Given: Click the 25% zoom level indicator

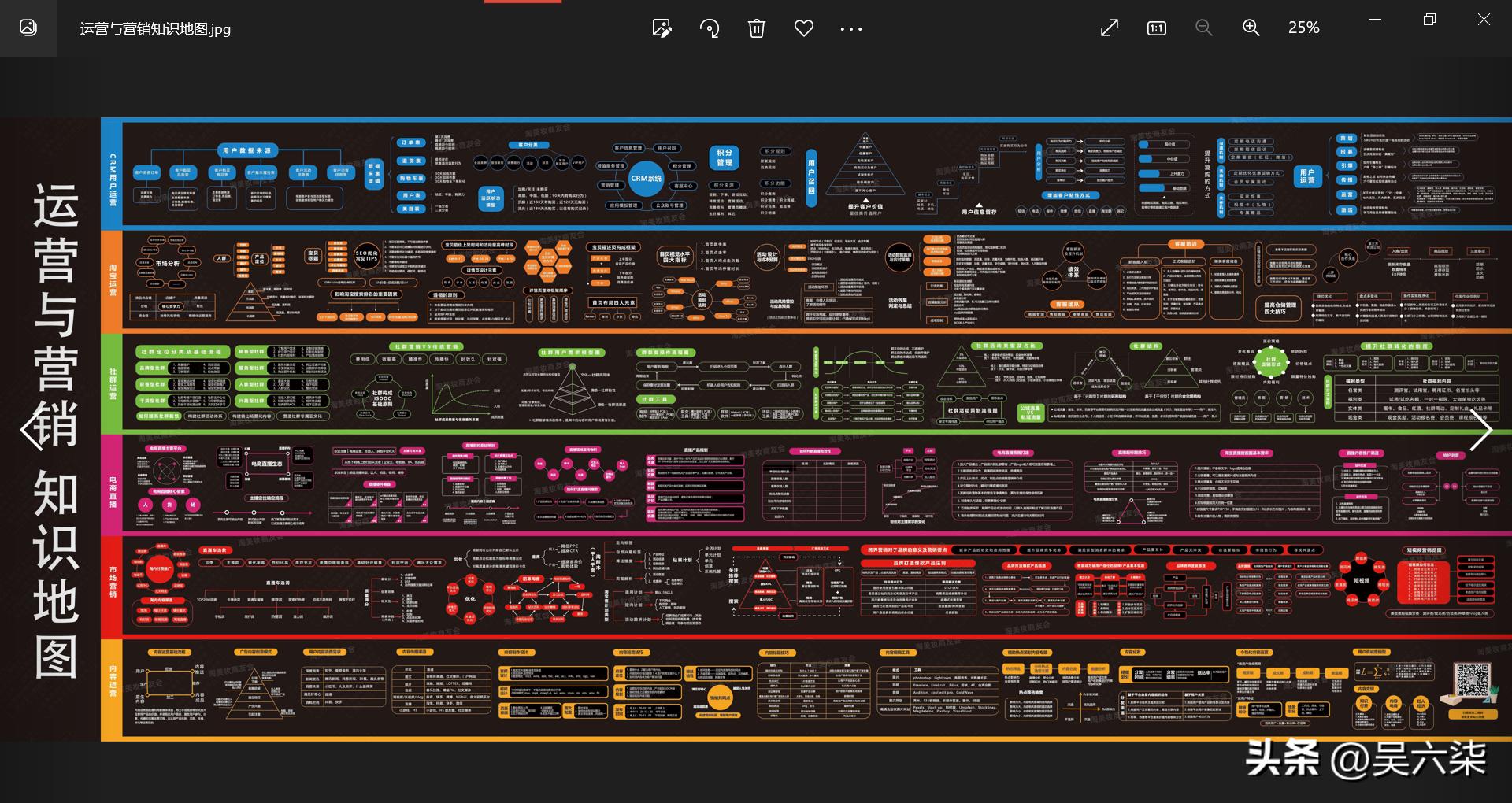Looking at the screenshot, I should 1303,28.
